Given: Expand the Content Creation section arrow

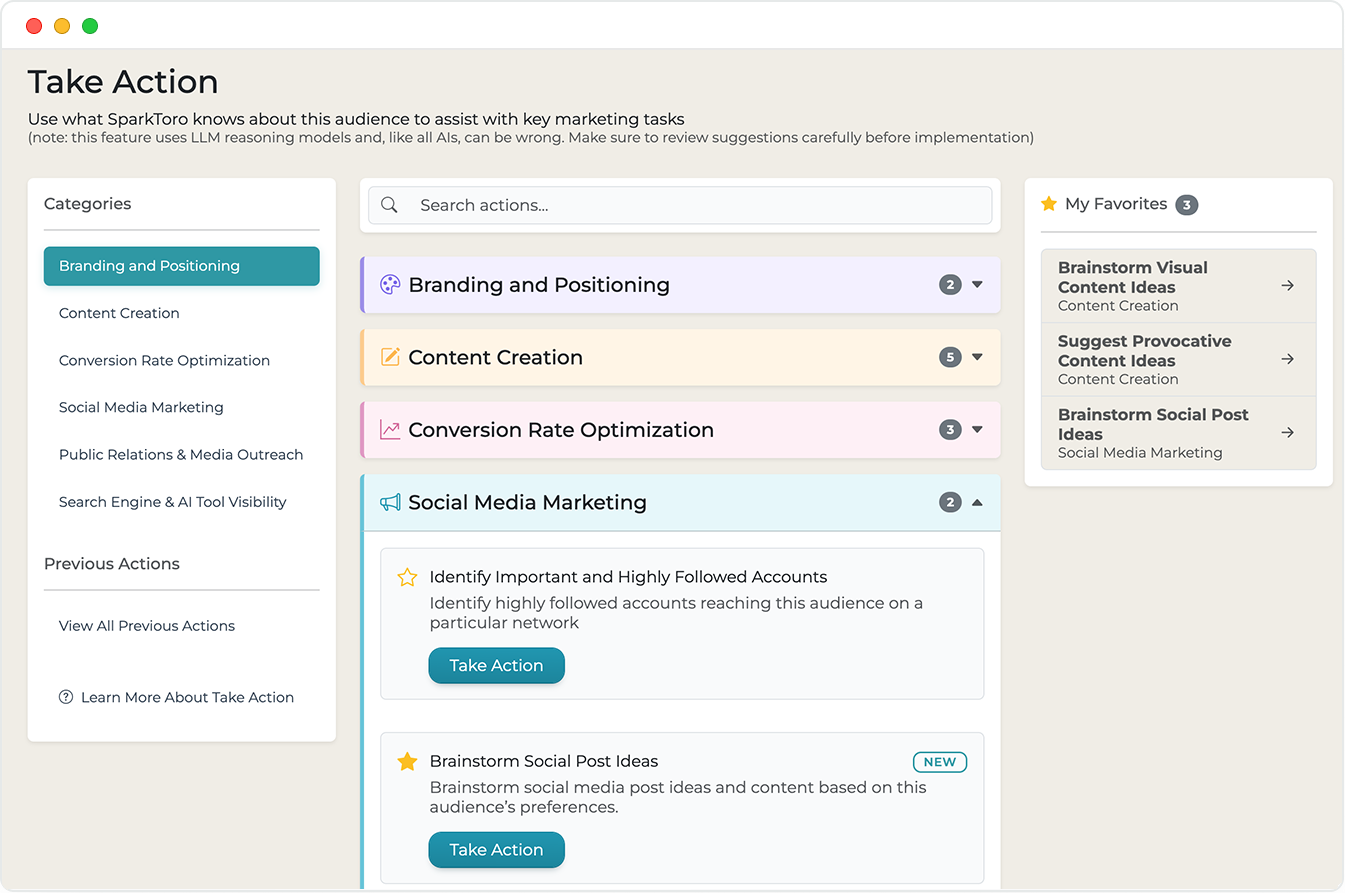Looking at the screenshot, I should click(x=977, y=357).
